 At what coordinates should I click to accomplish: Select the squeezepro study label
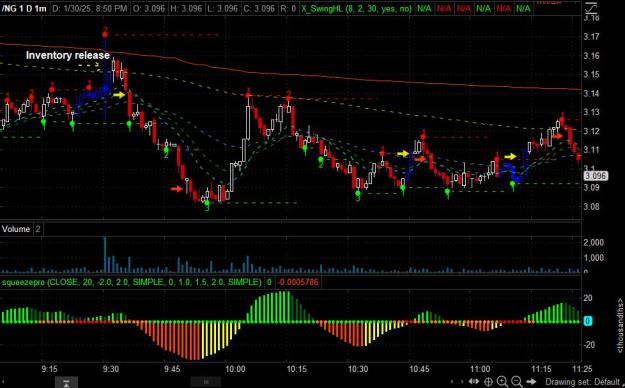point(132,282)
